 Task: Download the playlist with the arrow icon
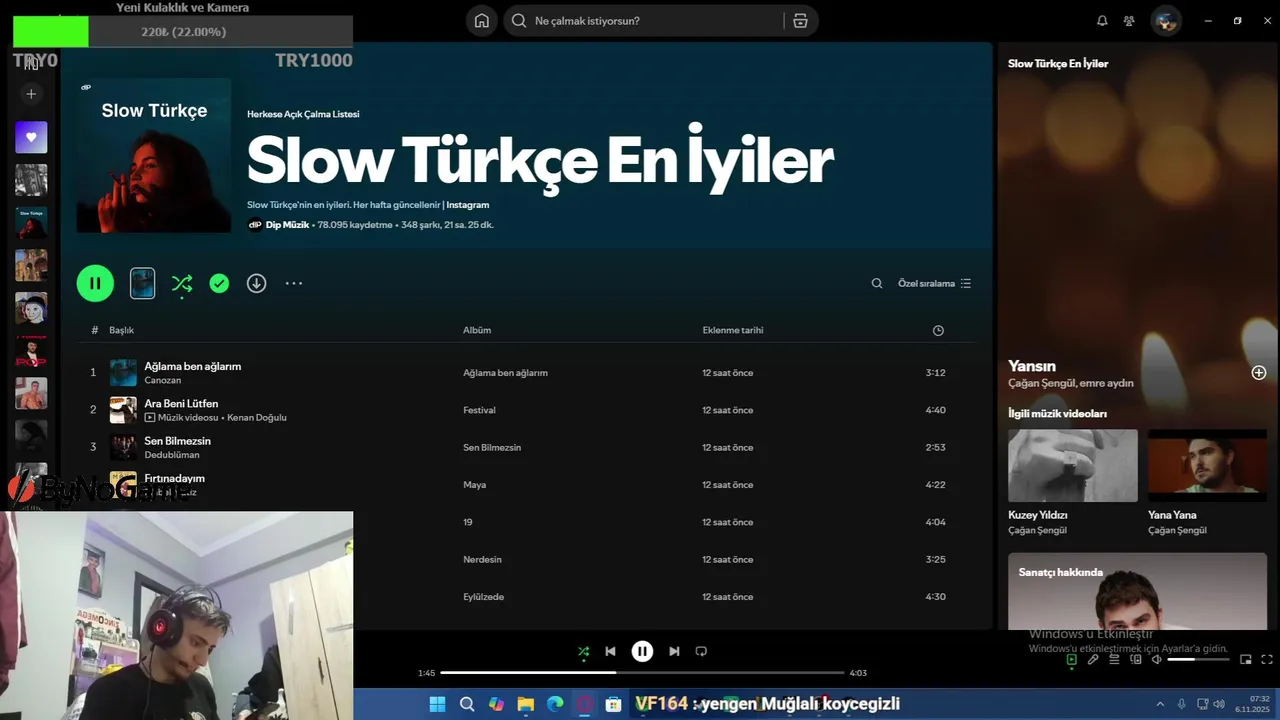pos(257,284)
